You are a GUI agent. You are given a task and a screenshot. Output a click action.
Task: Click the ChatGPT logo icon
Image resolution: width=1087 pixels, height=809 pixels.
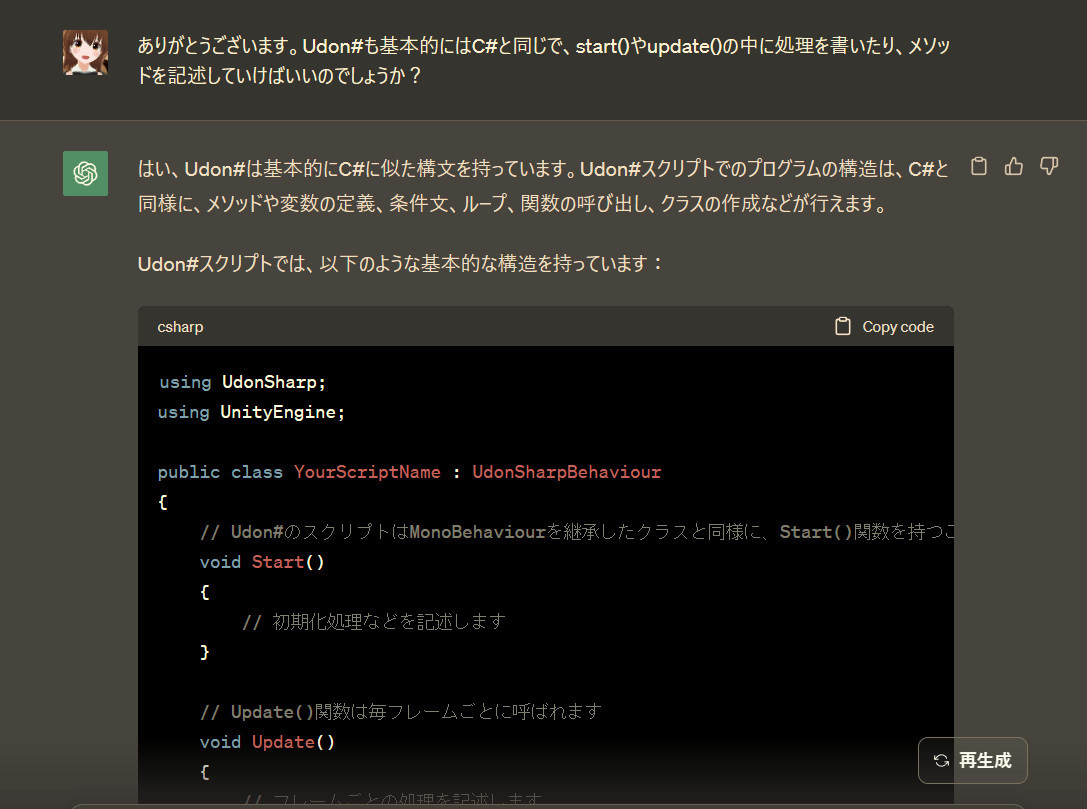click(x=85, y=173)
